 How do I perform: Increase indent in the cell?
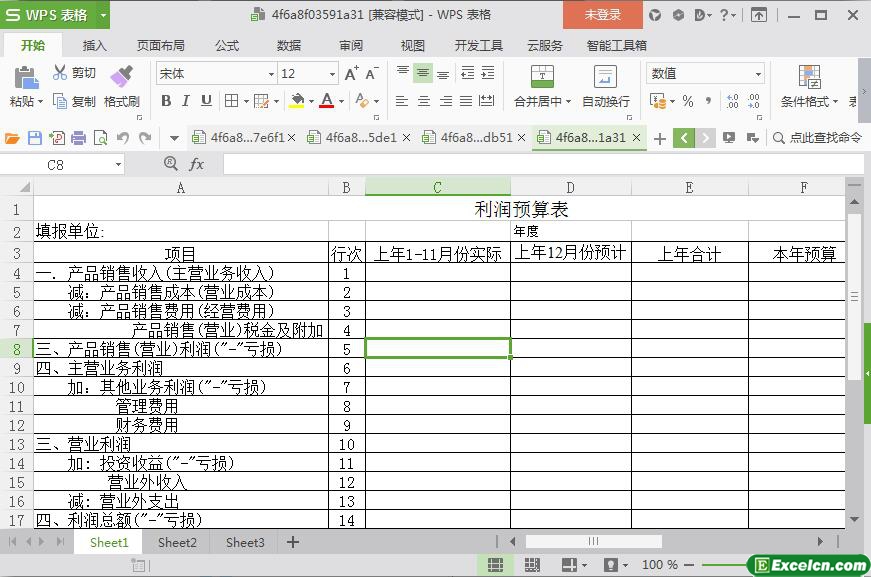[x=488, y=73]
